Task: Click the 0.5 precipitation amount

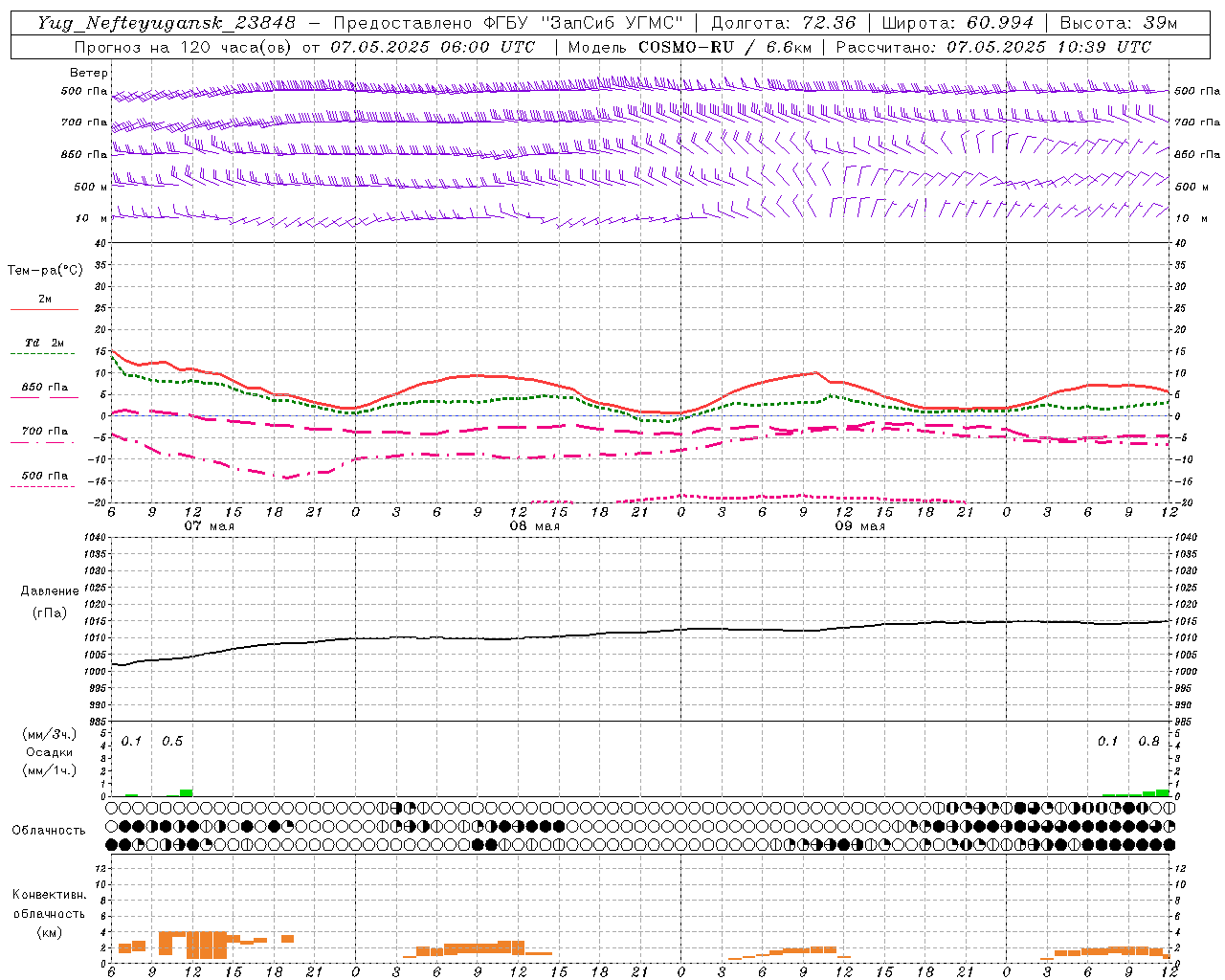Action: pos(172,742)
